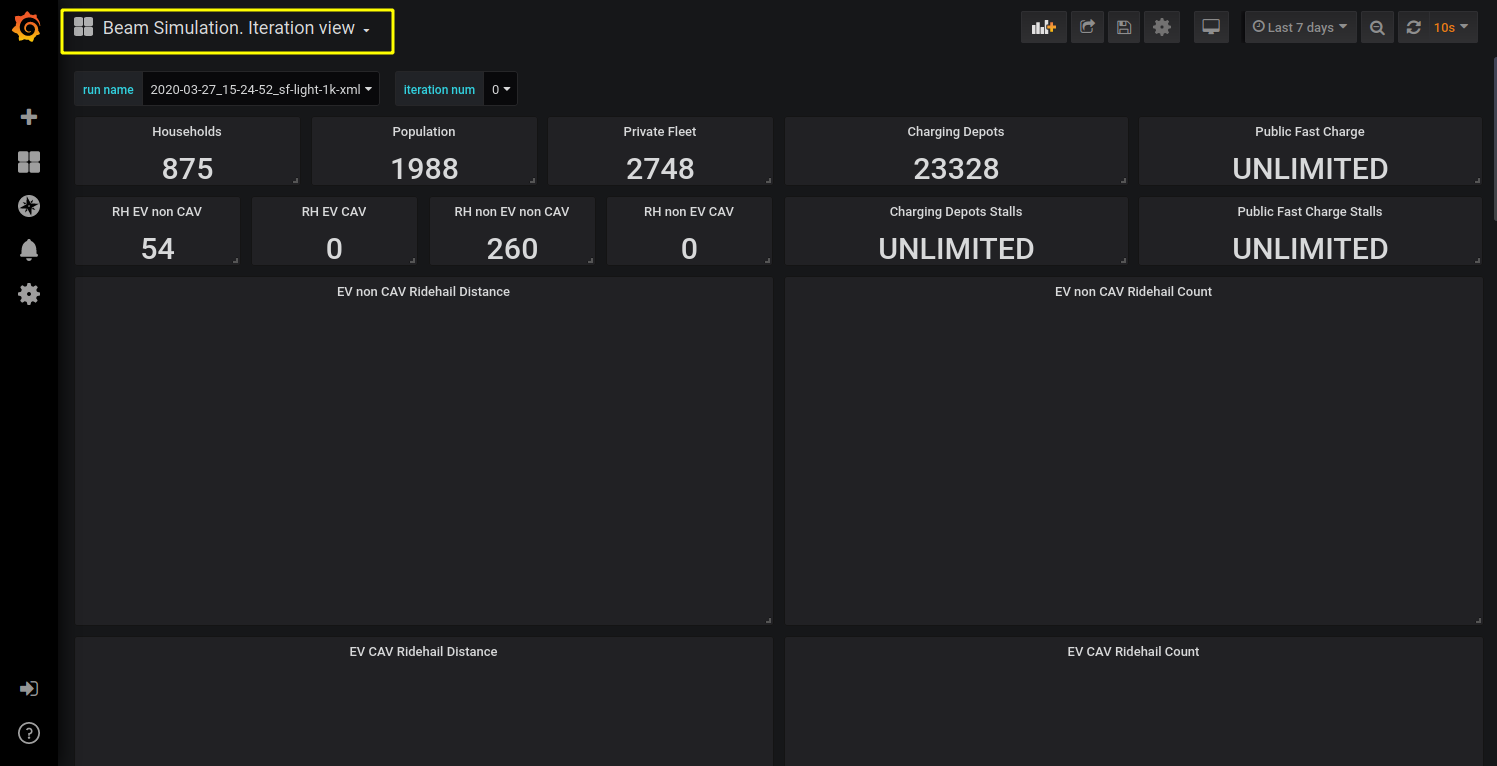Open the Explore compass icon

pyautogui.click(x=29, y=206)
